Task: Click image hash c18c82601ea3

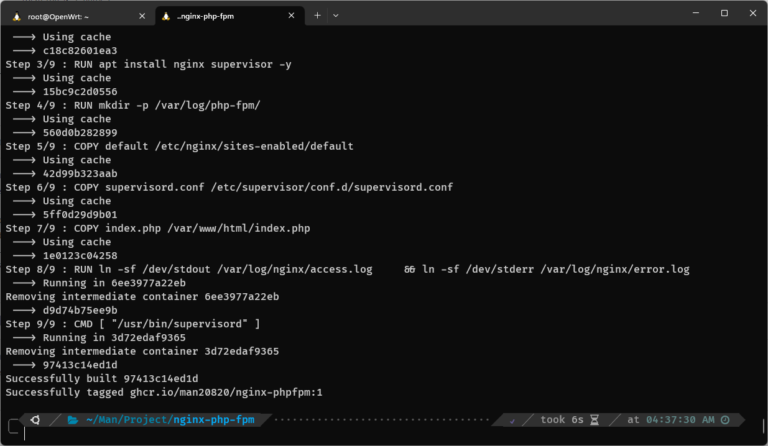Action: click(80, 50)
